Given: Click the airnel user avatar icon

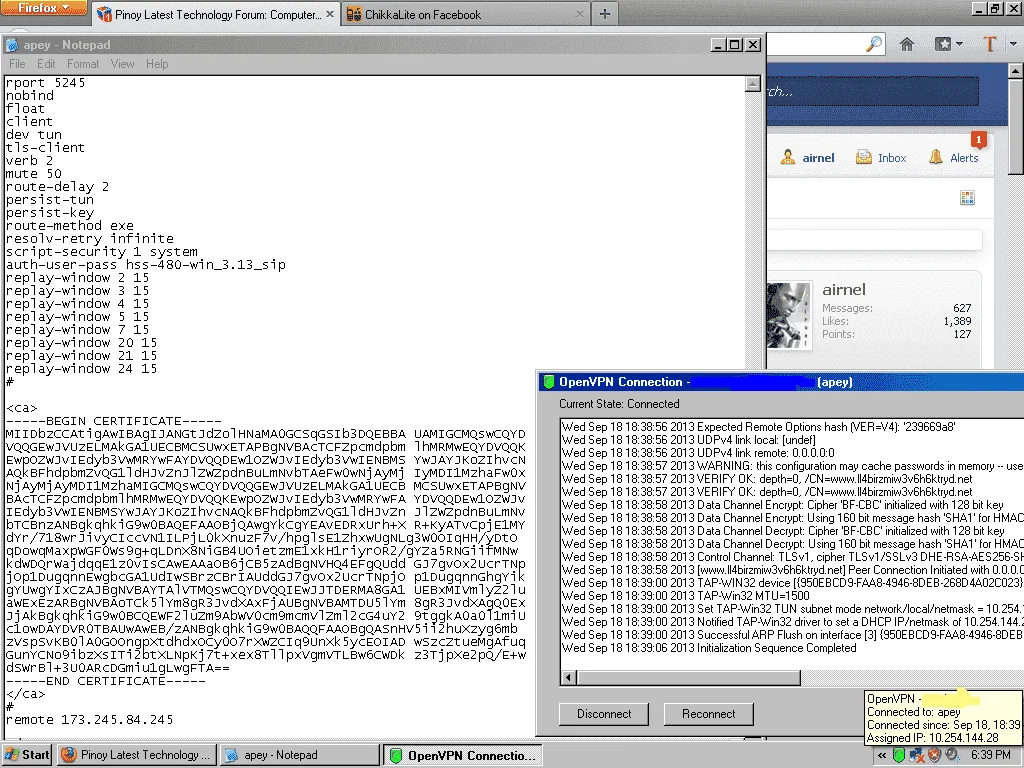Looking at the screenshot, I should coord(788,157).
